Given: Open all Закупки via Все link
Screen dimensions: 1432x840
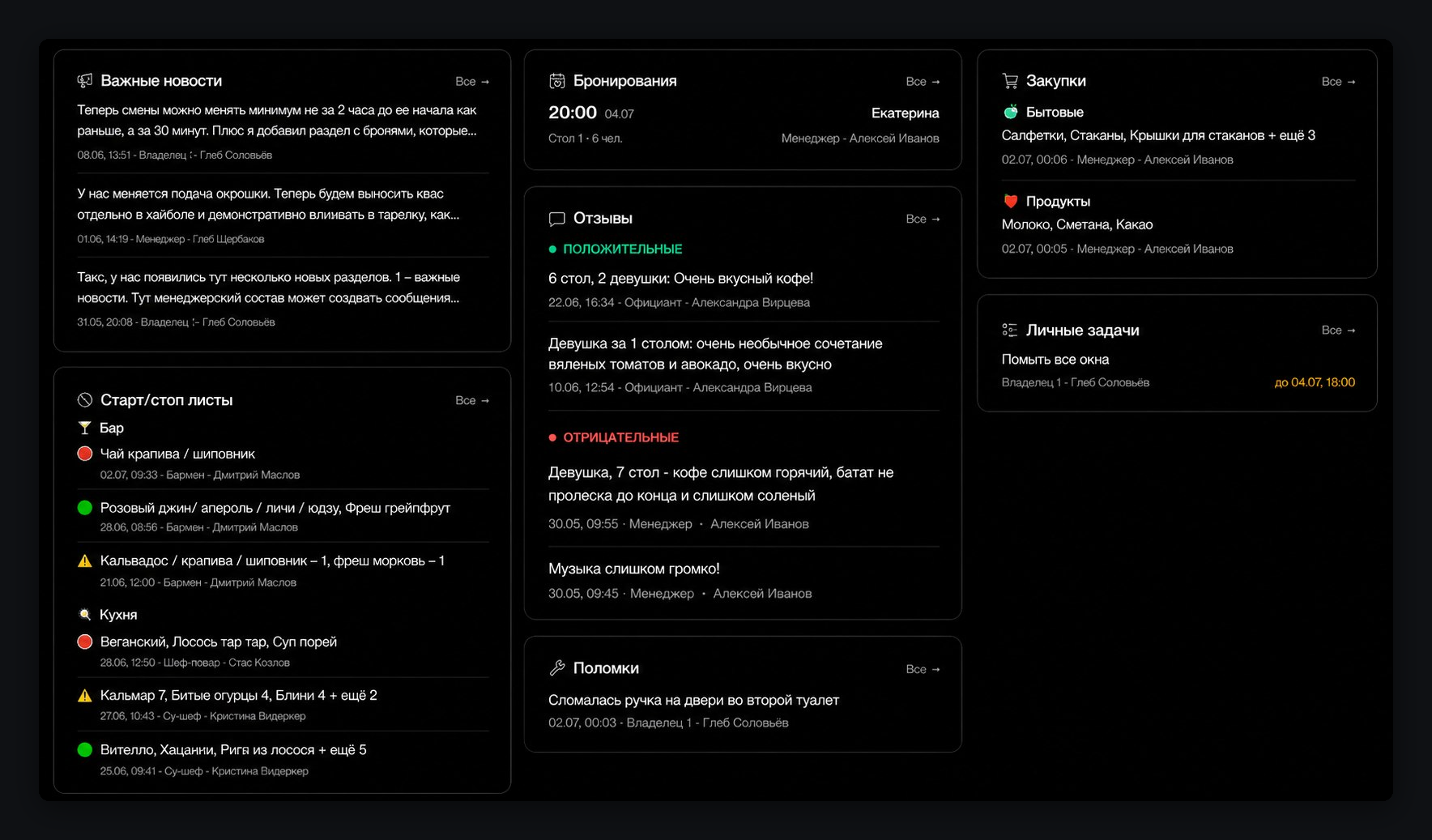Looking at the screenshot, I should pyautogui.click(x=1338, y=82).
